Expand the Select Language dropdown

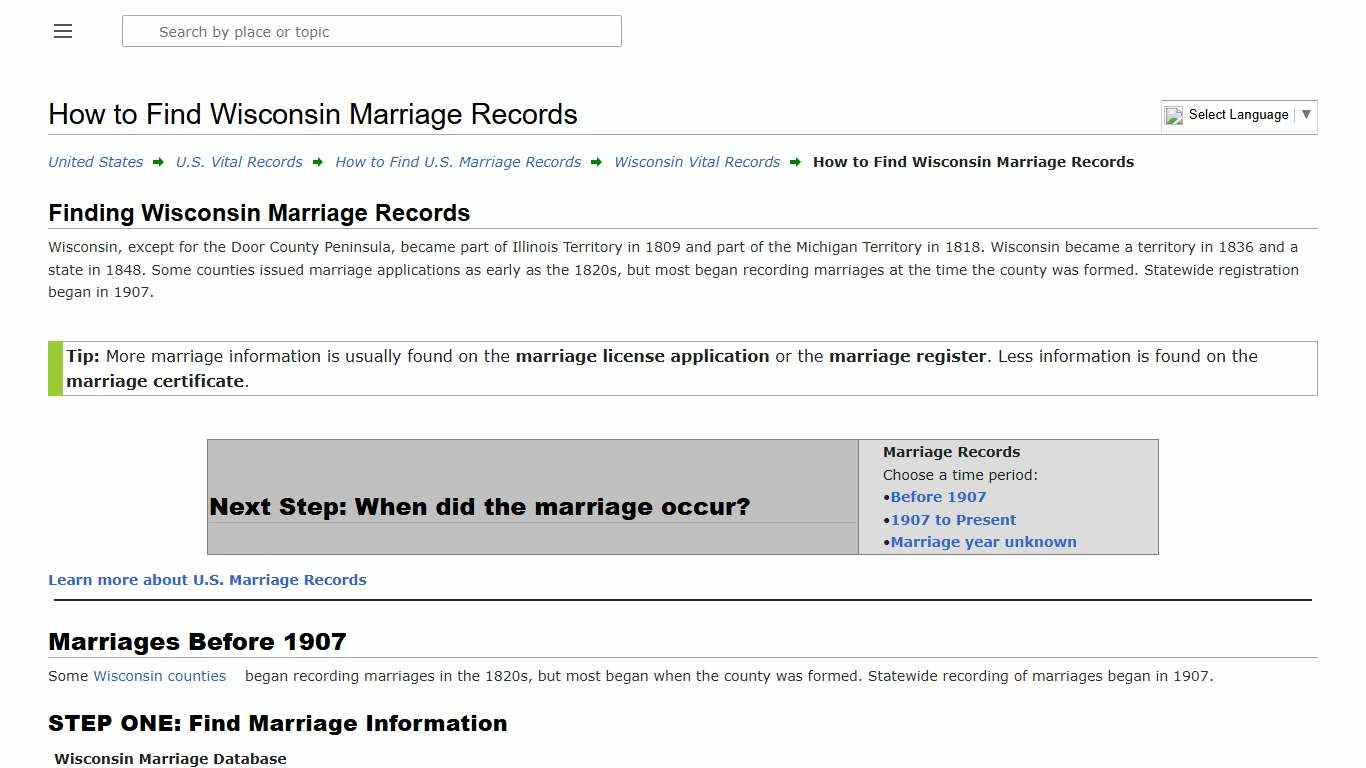coord(1237,115)
